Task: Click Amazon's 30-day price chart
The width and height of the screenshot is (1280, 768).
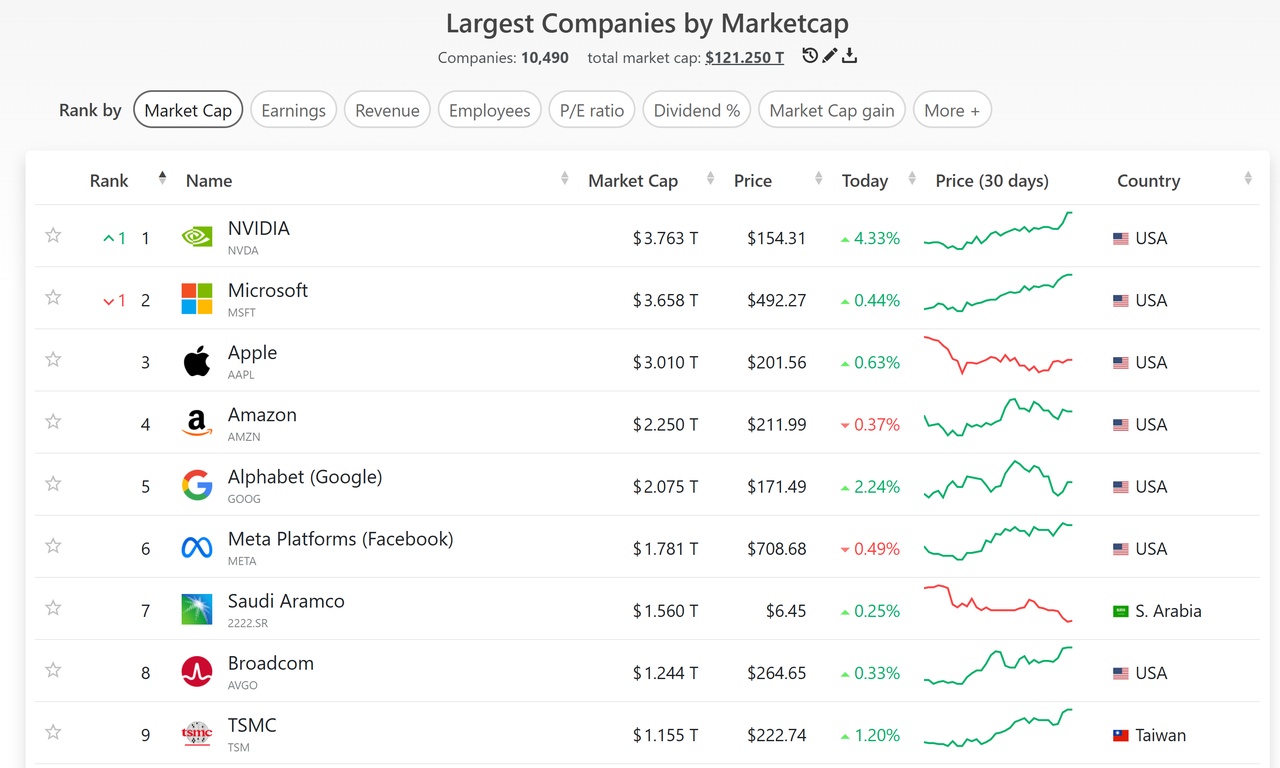Action: tap(998, 418)
